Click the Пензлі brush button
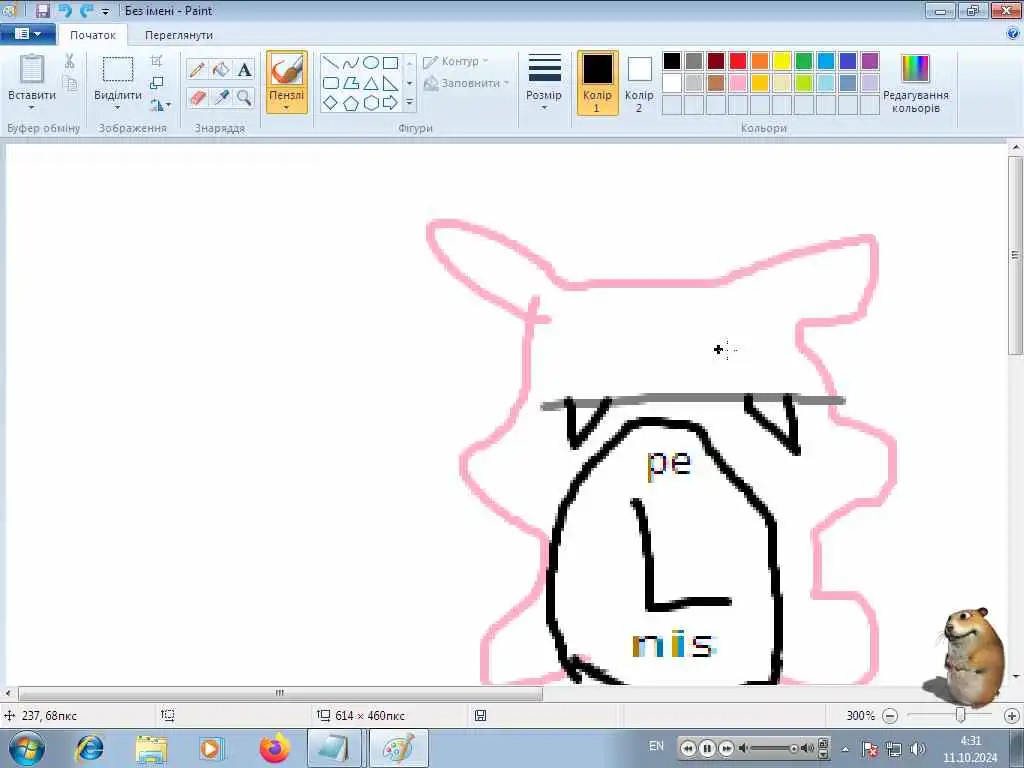 (286, 77)
